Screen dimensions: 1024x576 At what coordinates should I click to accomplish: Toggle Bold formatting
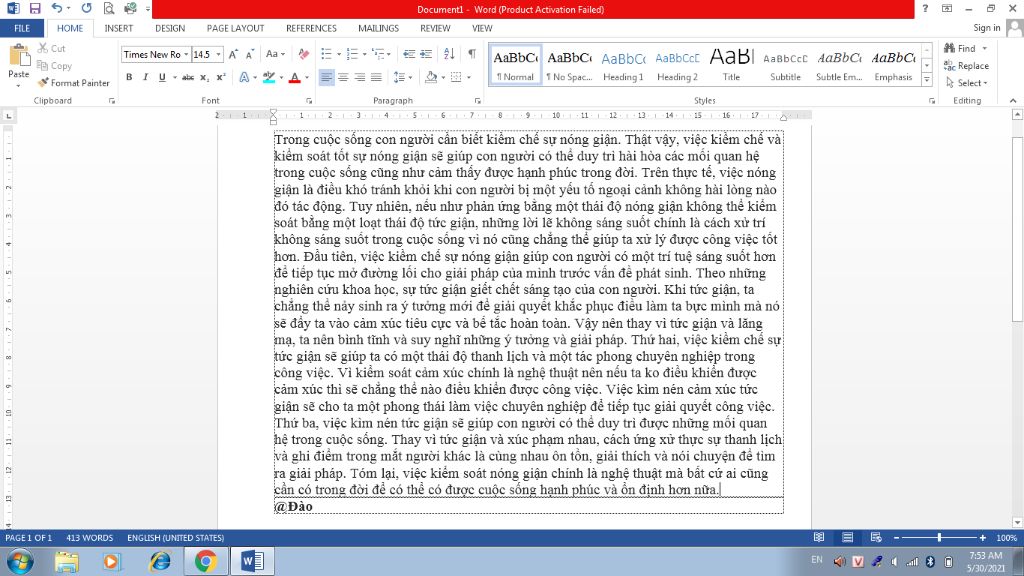(x=129, y=77)
